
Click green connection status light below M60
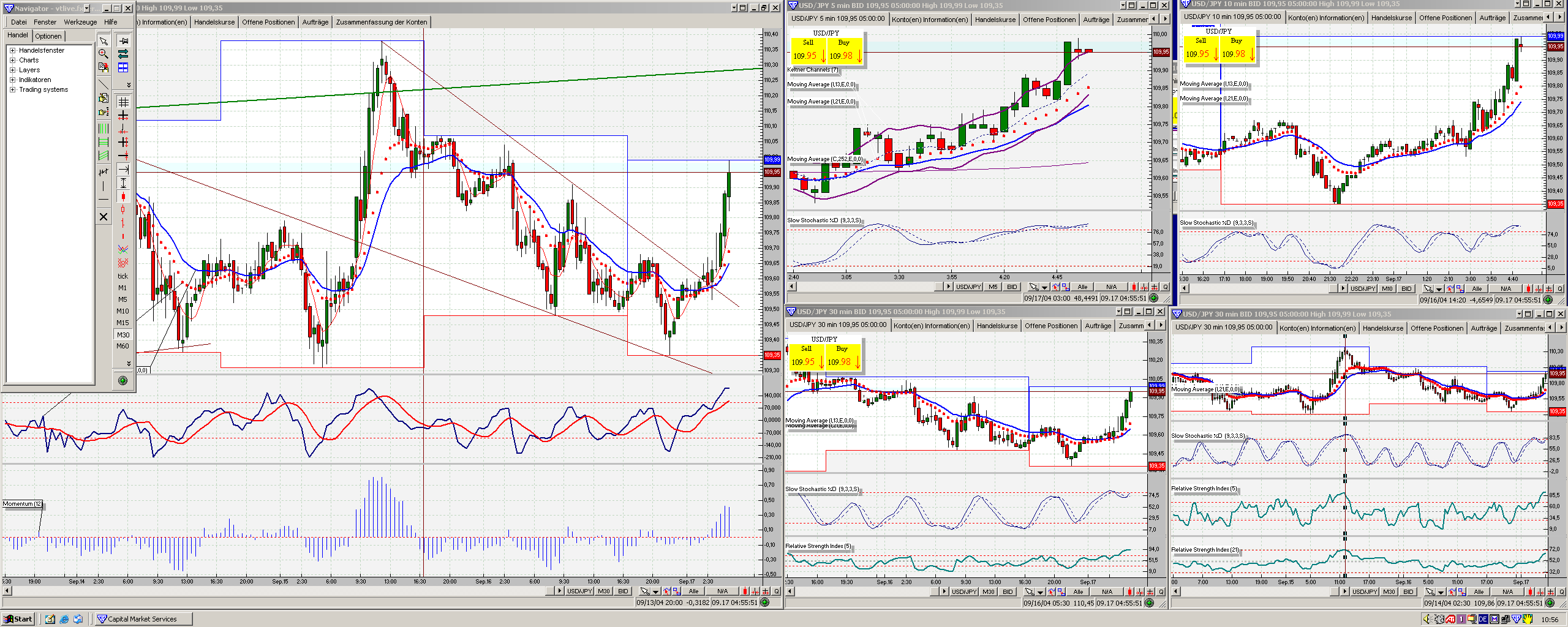[123, 381]
